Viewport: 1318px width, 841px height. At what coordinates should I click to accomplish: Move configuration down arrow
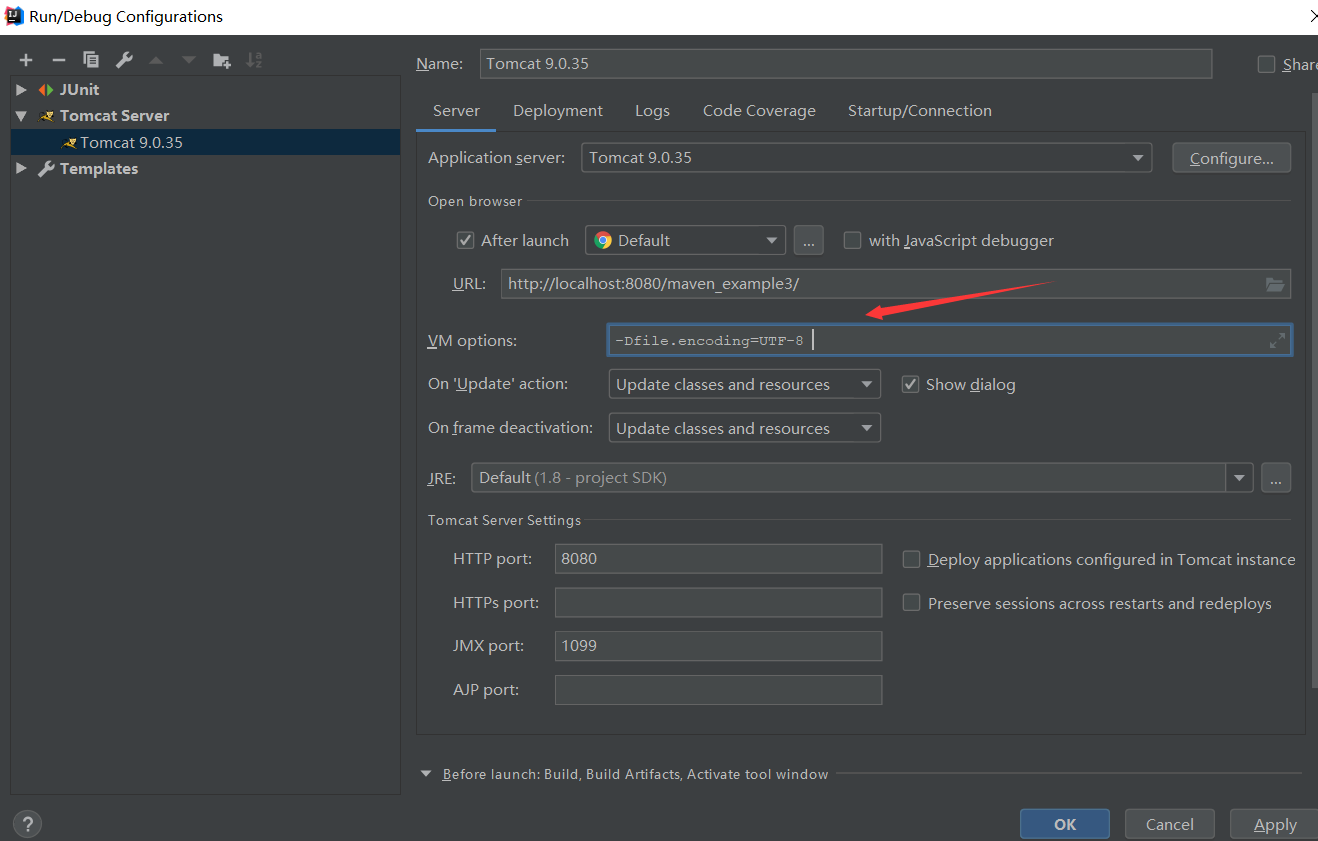[x=188, y=60]
